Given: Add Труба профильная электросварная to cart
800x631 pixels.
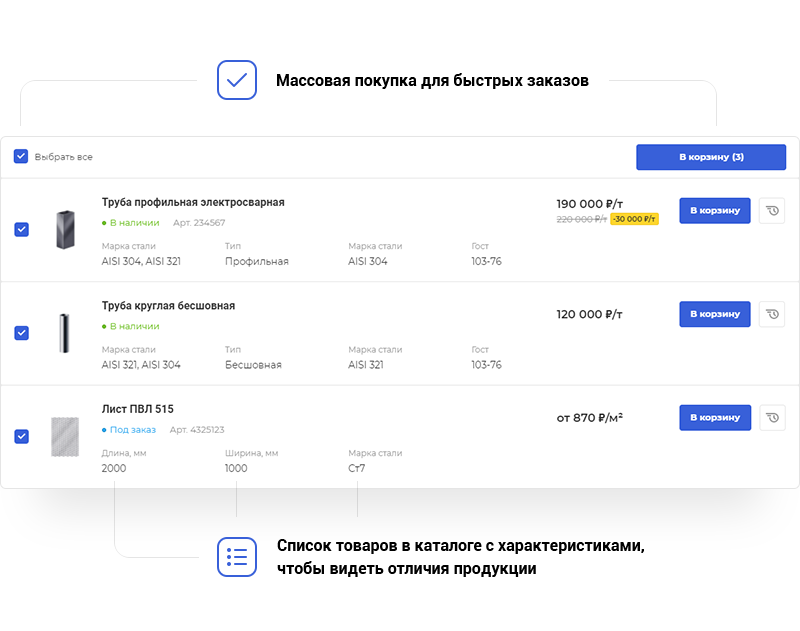Looking at the screenshot, I should [x=714, y=210].
